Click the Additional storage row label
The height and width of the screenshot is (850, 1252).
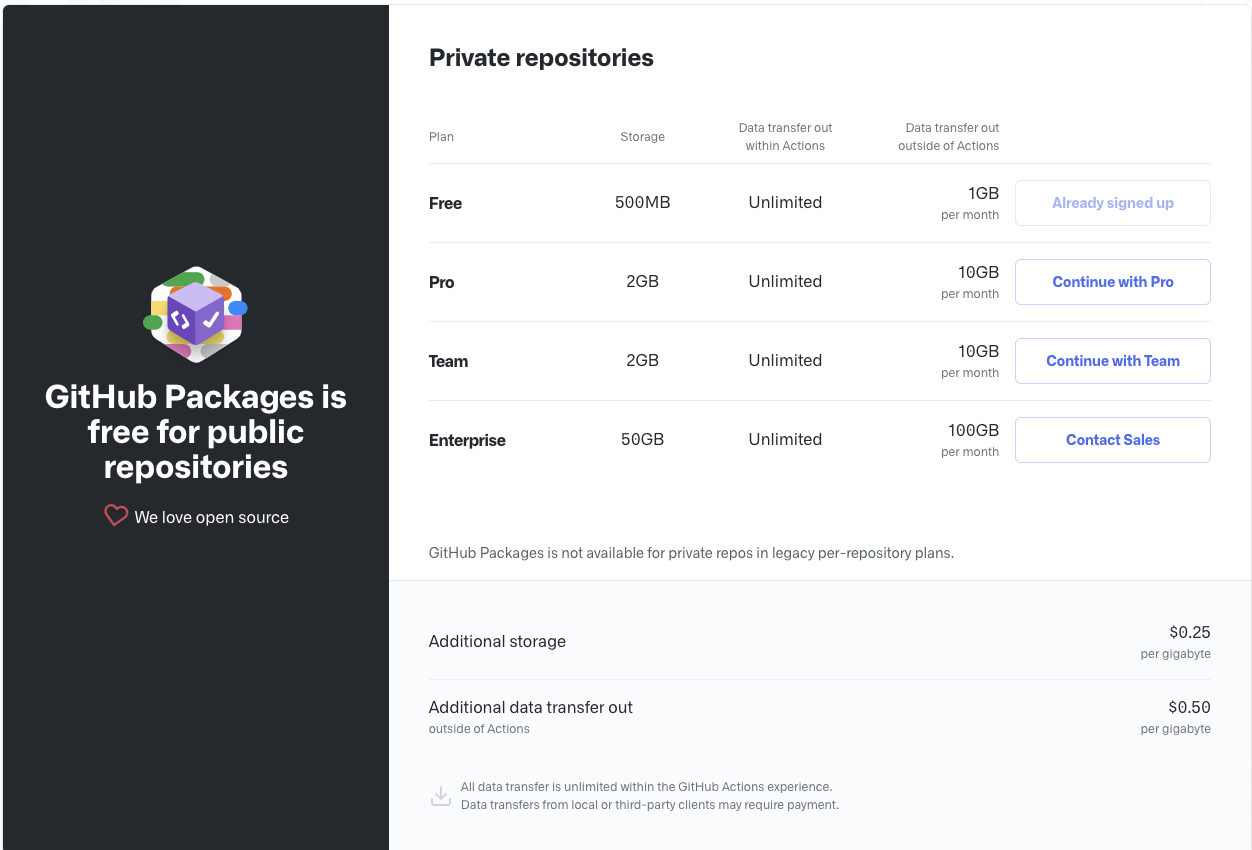coord(497,641)
